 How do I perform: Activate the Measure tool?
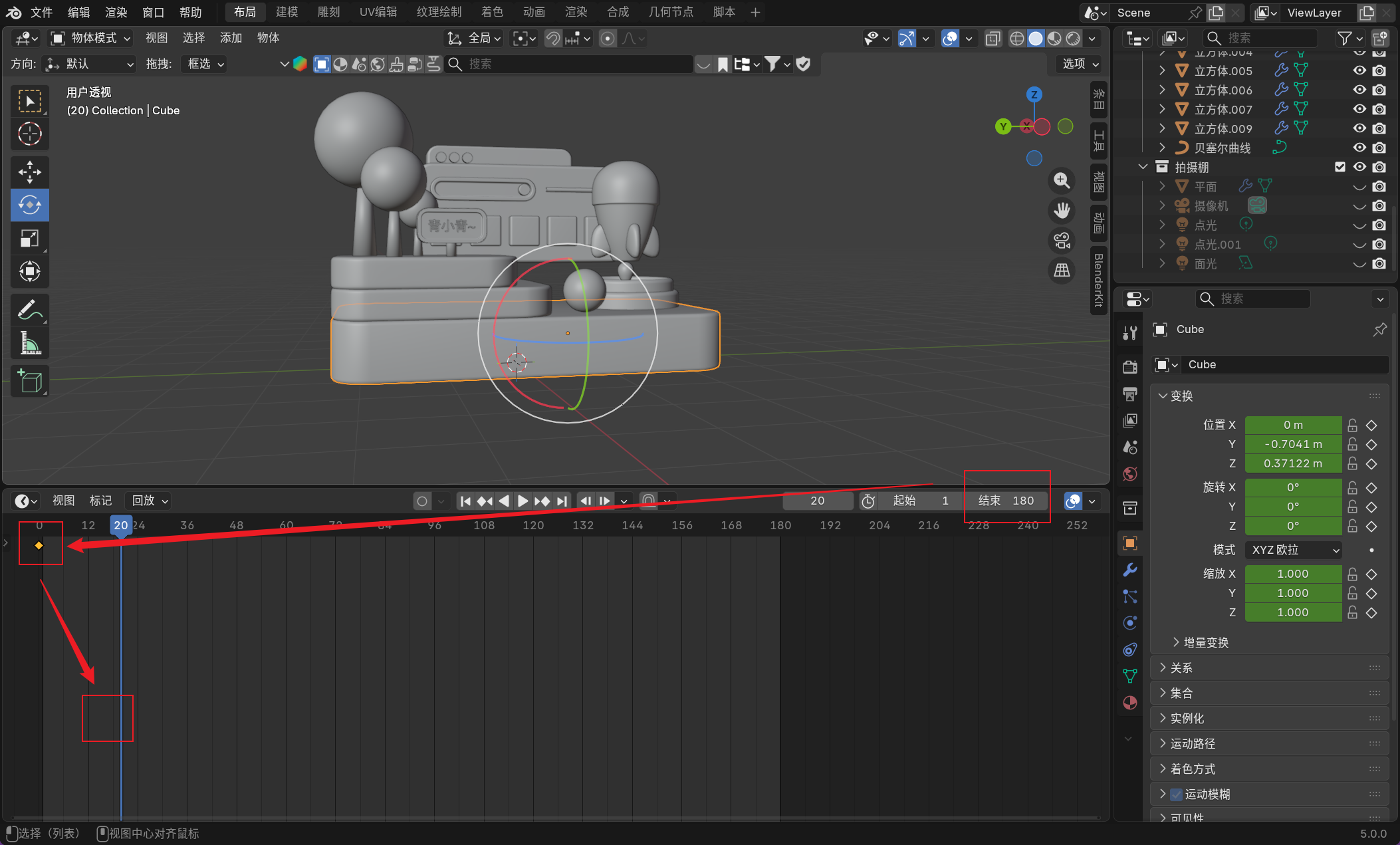29,343
